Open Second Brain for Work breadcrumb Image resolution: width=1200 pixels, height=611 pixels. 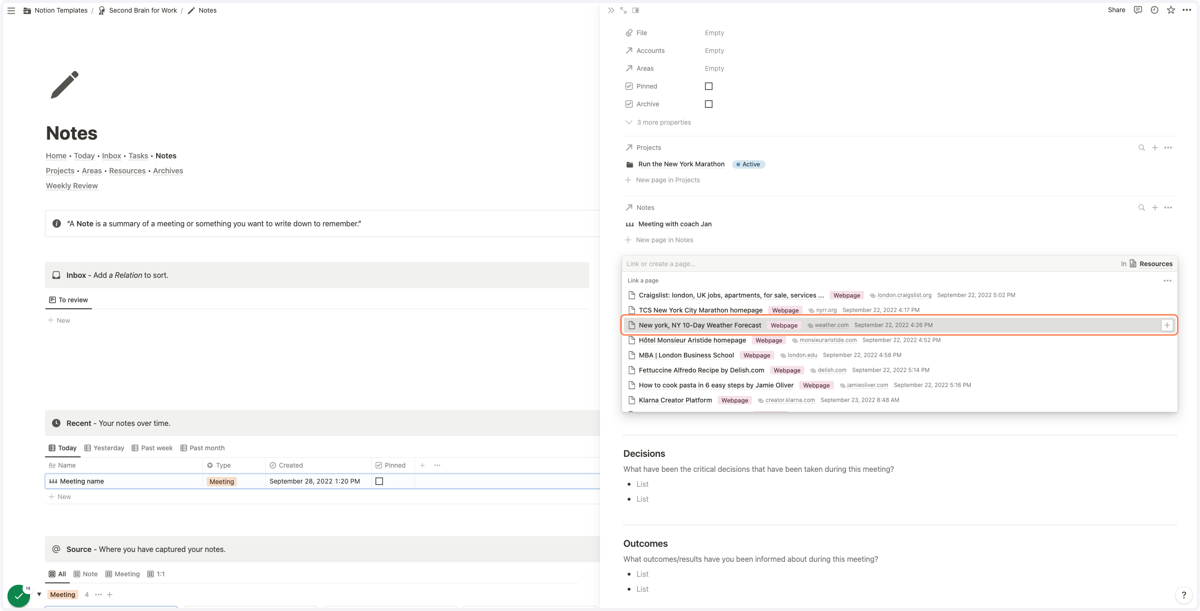[137, 10]
